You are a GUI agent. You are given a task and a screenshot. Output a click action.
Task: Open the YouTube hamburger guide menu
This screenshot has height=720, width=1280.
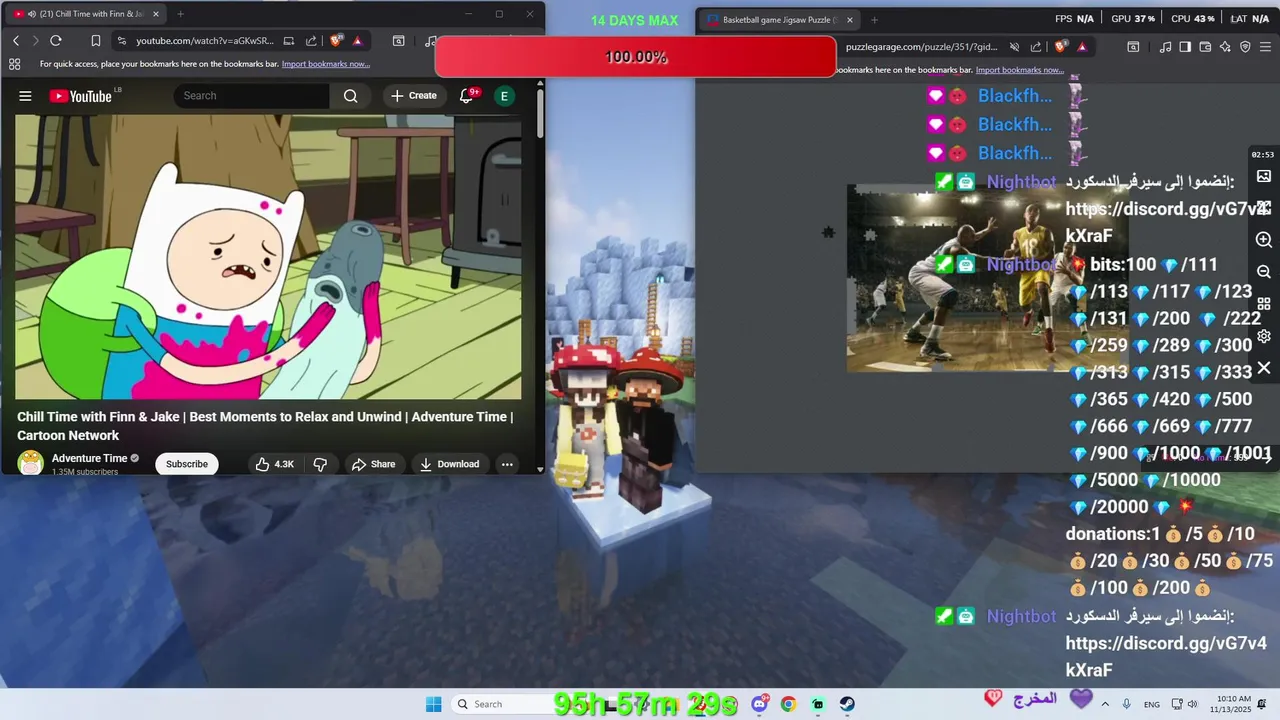point(25,96)
